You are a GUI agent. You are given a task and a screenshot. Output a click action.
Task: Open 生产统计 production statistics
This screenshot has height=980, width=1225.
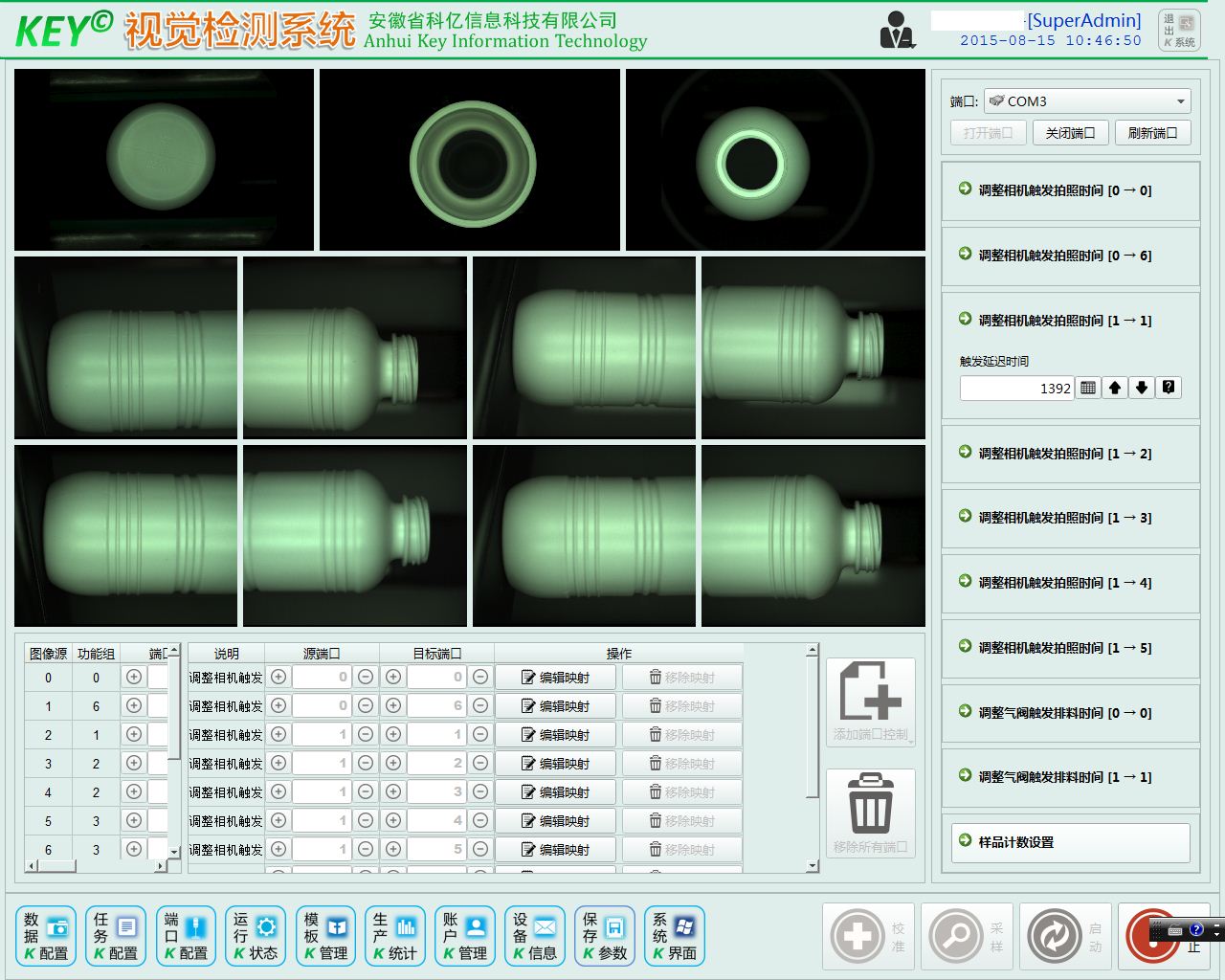[x=395, y=936]
